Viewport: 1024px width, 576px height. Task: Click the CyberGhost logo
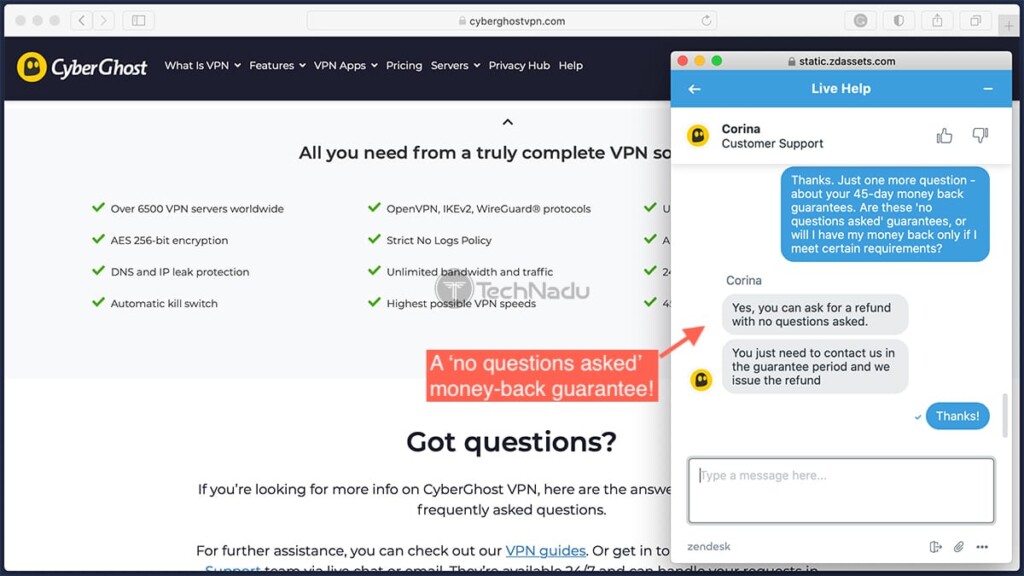pos(82,67)
